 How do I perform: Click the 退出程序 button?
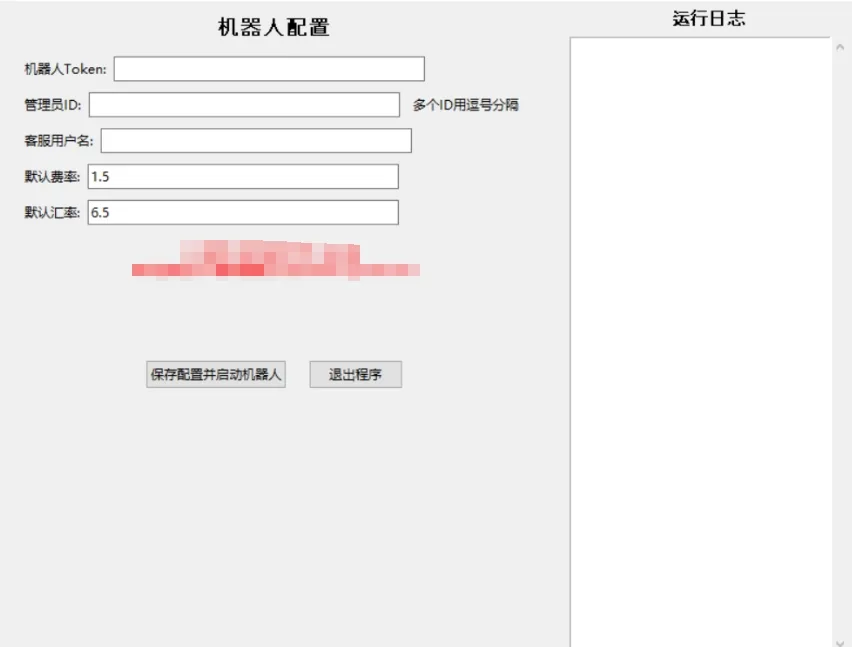[x=355, y=375]
